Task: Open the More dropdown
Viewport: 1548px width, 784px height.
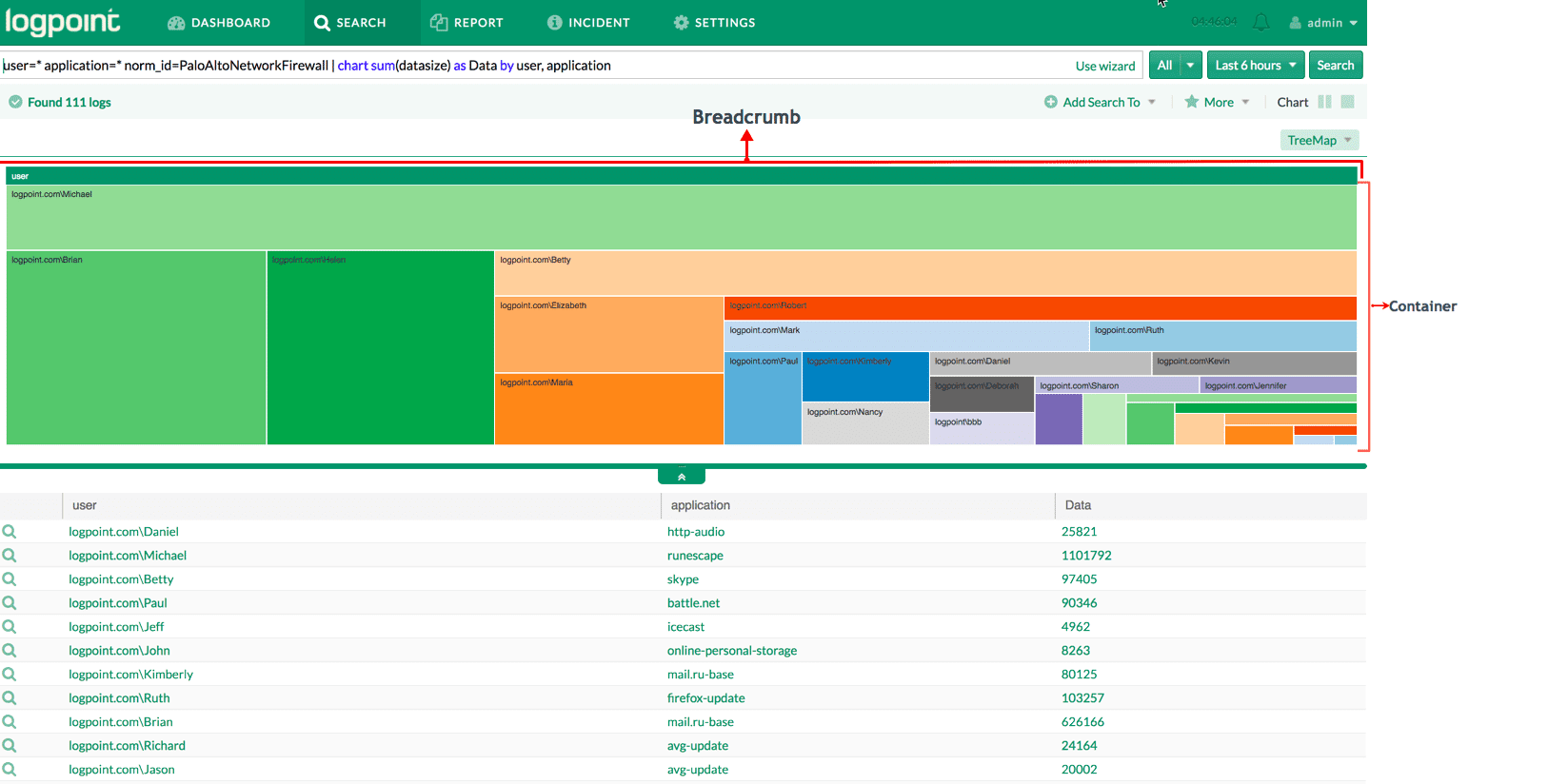Action: coord(1217,102)
